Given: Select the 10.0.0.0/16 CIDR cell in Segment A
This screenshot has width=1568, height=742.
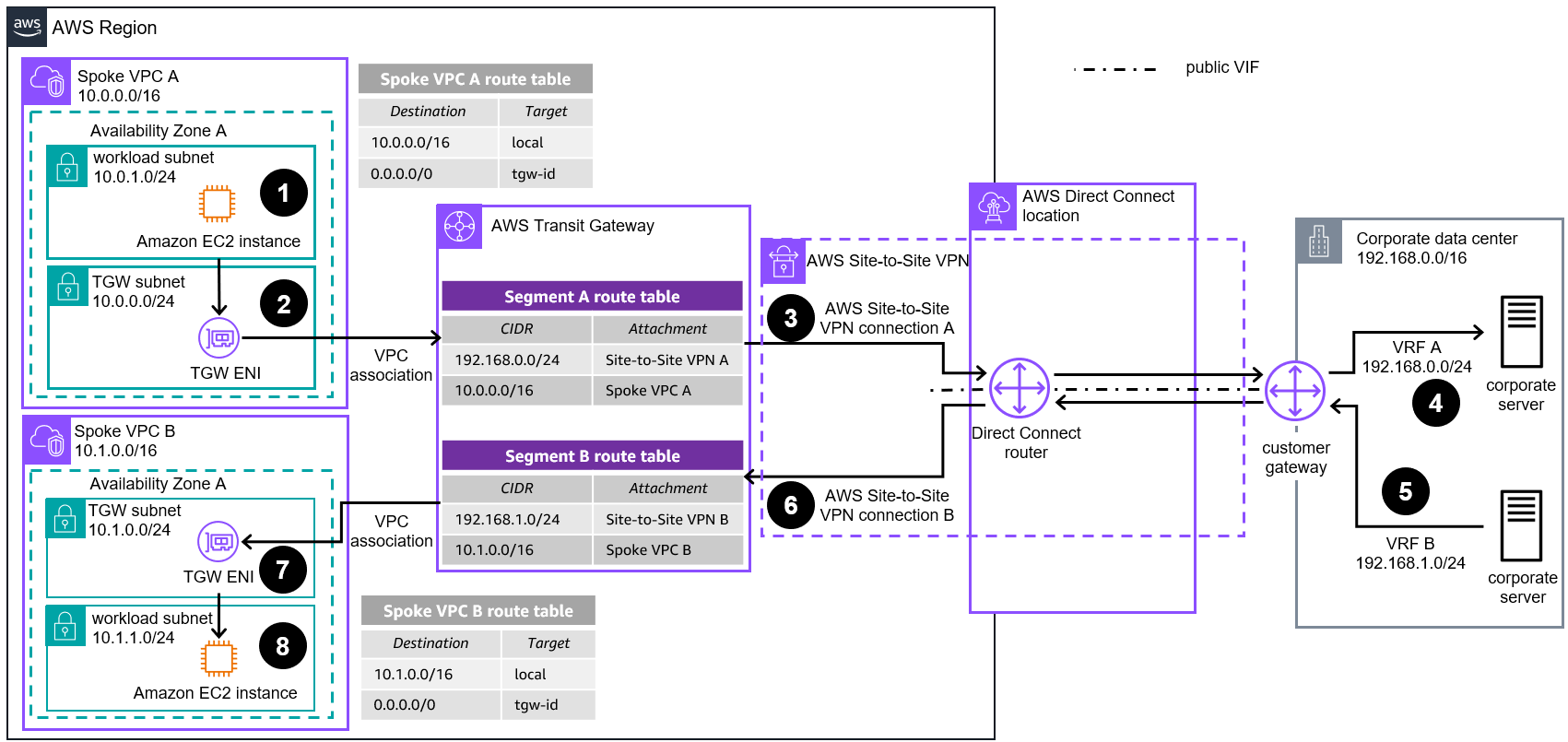Looking at the screenshot, I should click(x=516, y=391).
